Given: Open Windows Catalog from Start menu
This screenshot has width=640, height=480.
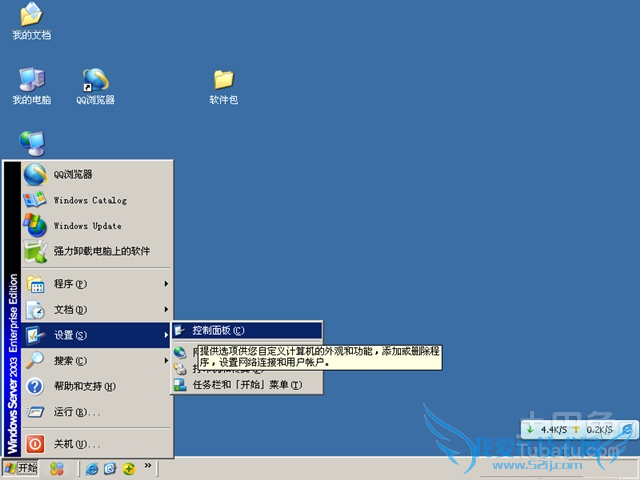Looking at the screenshot, I should 89,200.
